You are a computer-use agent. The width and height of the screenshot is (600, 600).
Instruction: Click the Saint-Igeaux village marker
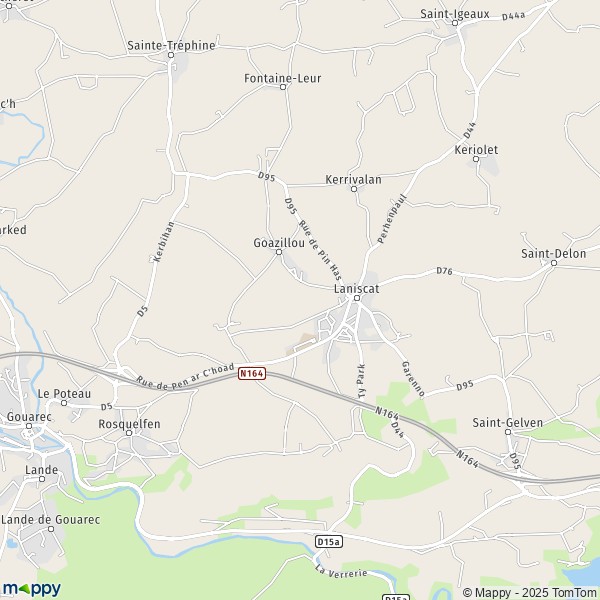click(x=455, y=23)
